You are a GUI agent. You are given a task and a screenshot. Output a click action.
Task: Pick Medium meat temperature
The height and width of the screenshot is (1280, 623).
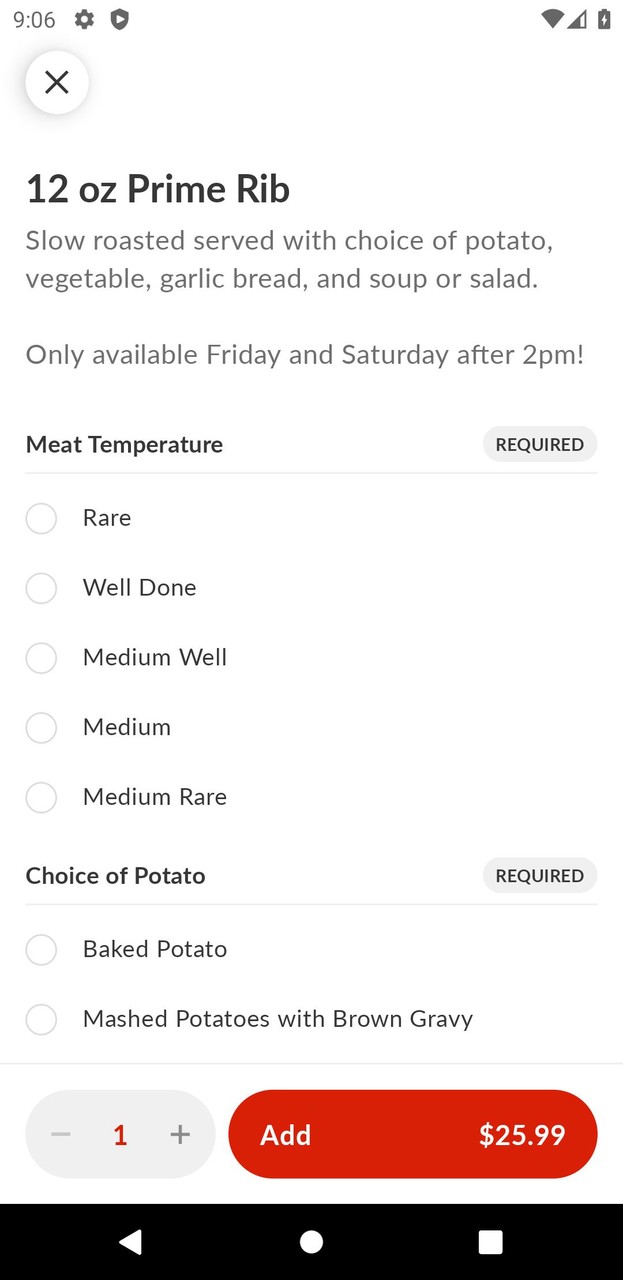(x=41, y=728)
